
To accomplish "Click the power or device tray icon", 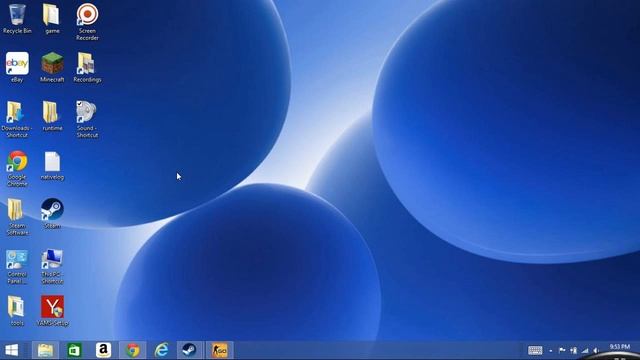I will [574, 350].
